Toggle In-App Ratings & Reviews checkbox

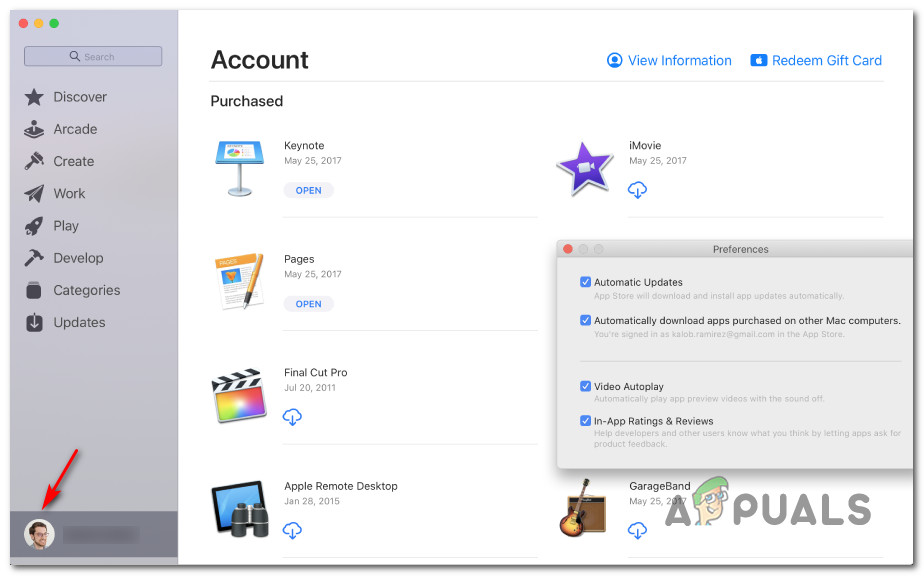[x=585, y=421]
